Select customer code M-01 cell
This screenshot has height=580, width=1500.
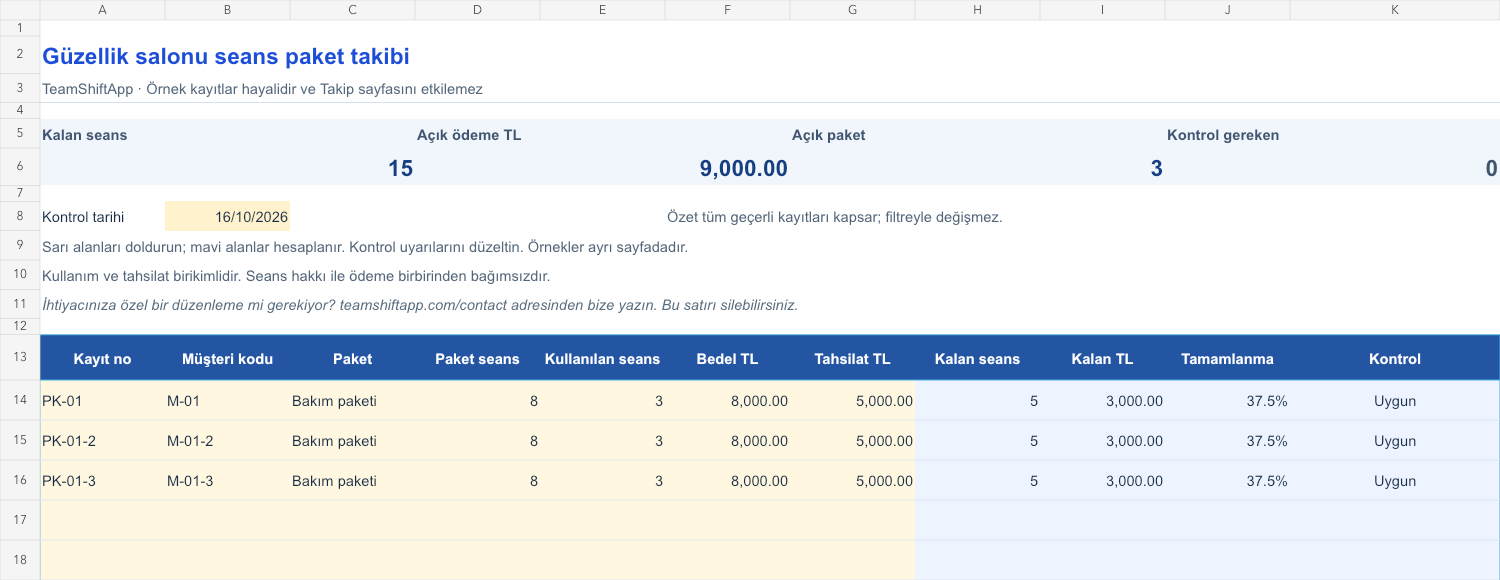pos(228,401)
